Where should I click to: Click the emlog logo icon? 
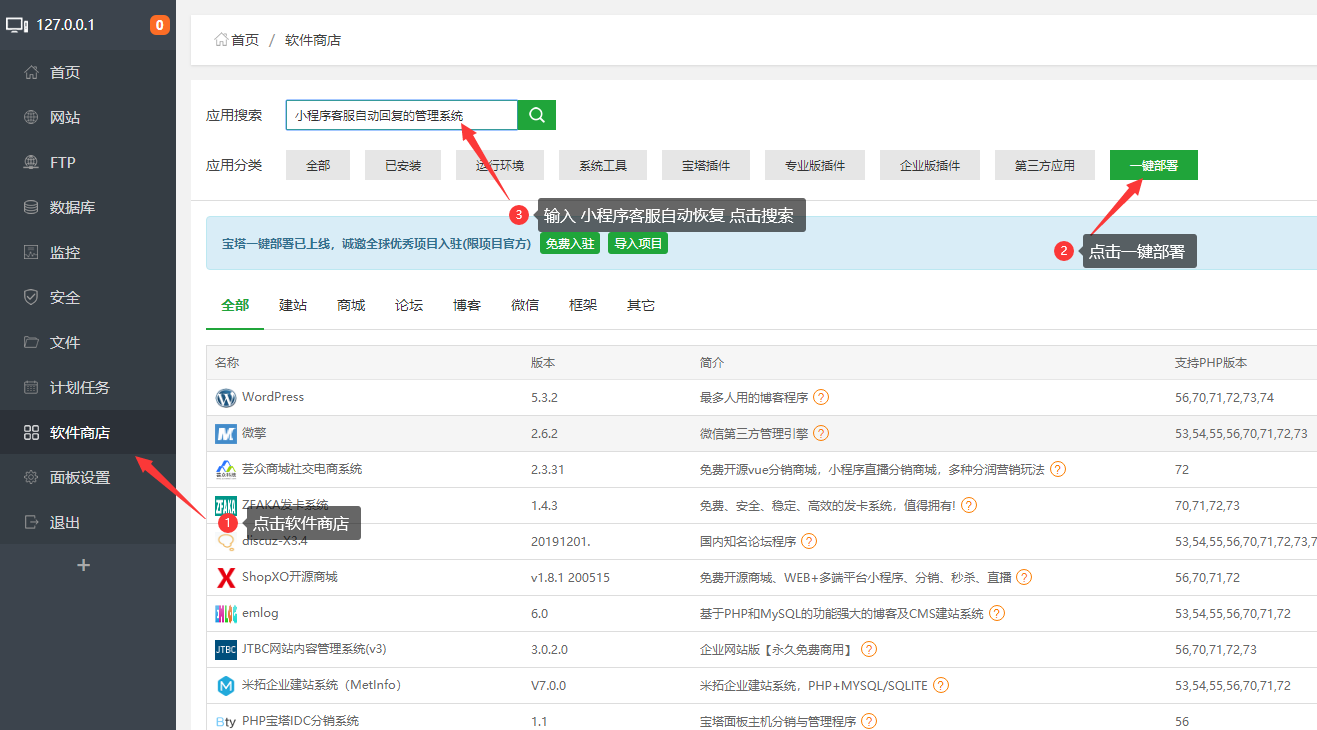point(226,614)
